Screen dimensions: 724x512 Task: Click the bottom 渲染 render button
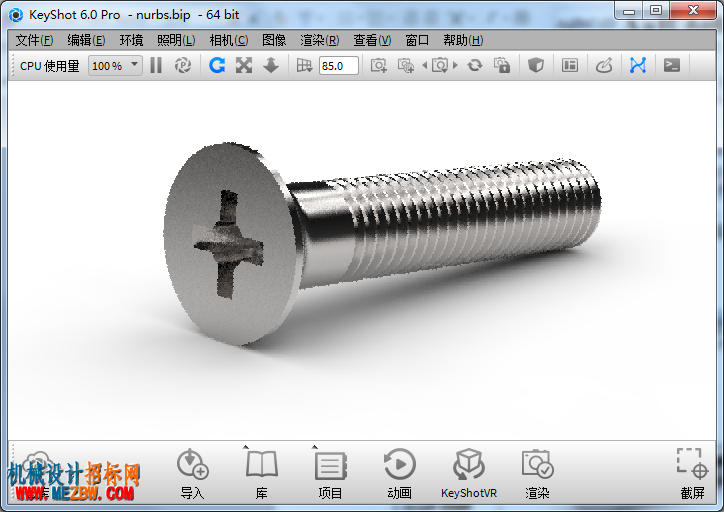click(x=537, y=473)
